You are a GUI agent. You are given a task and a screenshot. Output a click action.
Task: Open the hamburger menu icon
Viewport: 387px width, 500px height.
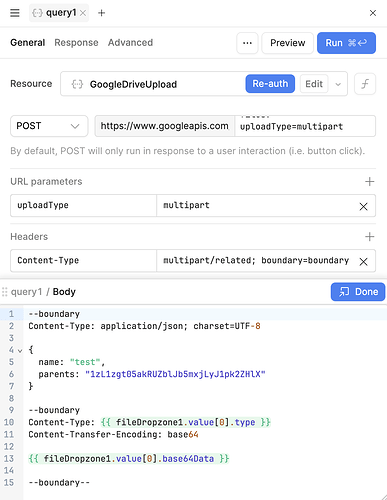pyautogui.click(x=15, y=13)
